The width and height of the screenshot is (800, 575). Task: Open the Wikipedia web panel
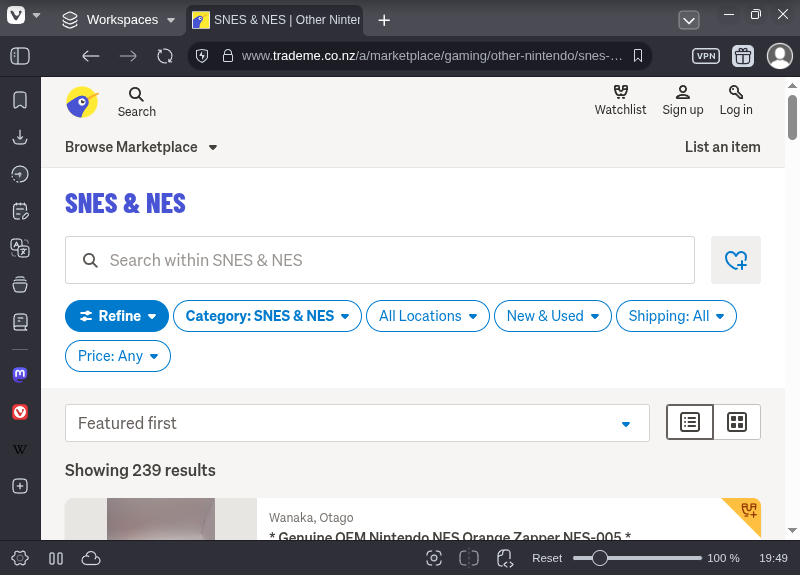pyautogui.click(x=20, y=449)
